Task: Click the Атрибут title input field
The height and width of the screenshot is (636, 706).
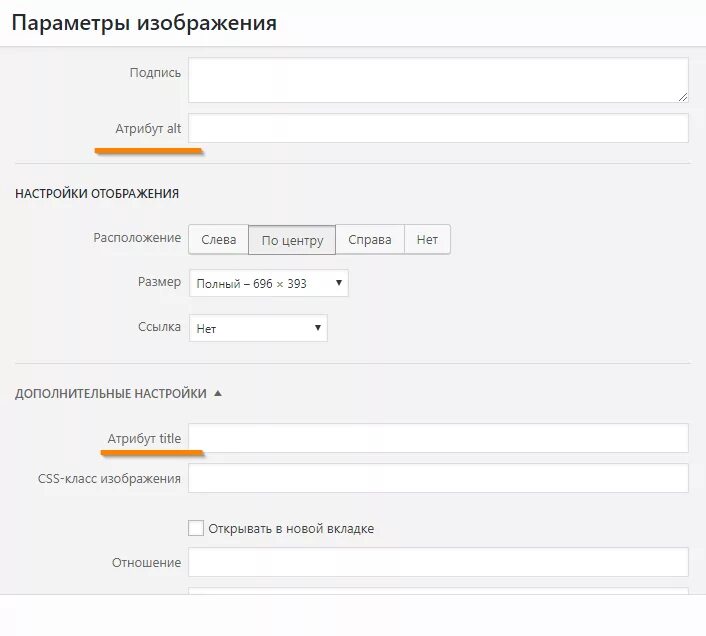Action: tap(438, 438)
